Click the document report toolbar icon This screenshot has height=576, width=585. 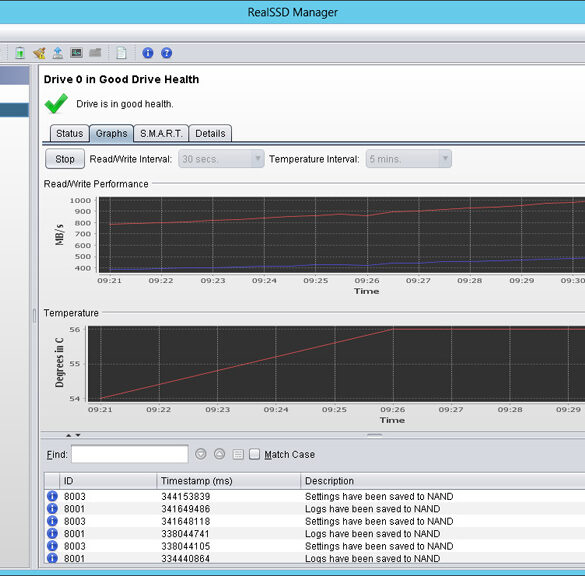coord(121,53)
